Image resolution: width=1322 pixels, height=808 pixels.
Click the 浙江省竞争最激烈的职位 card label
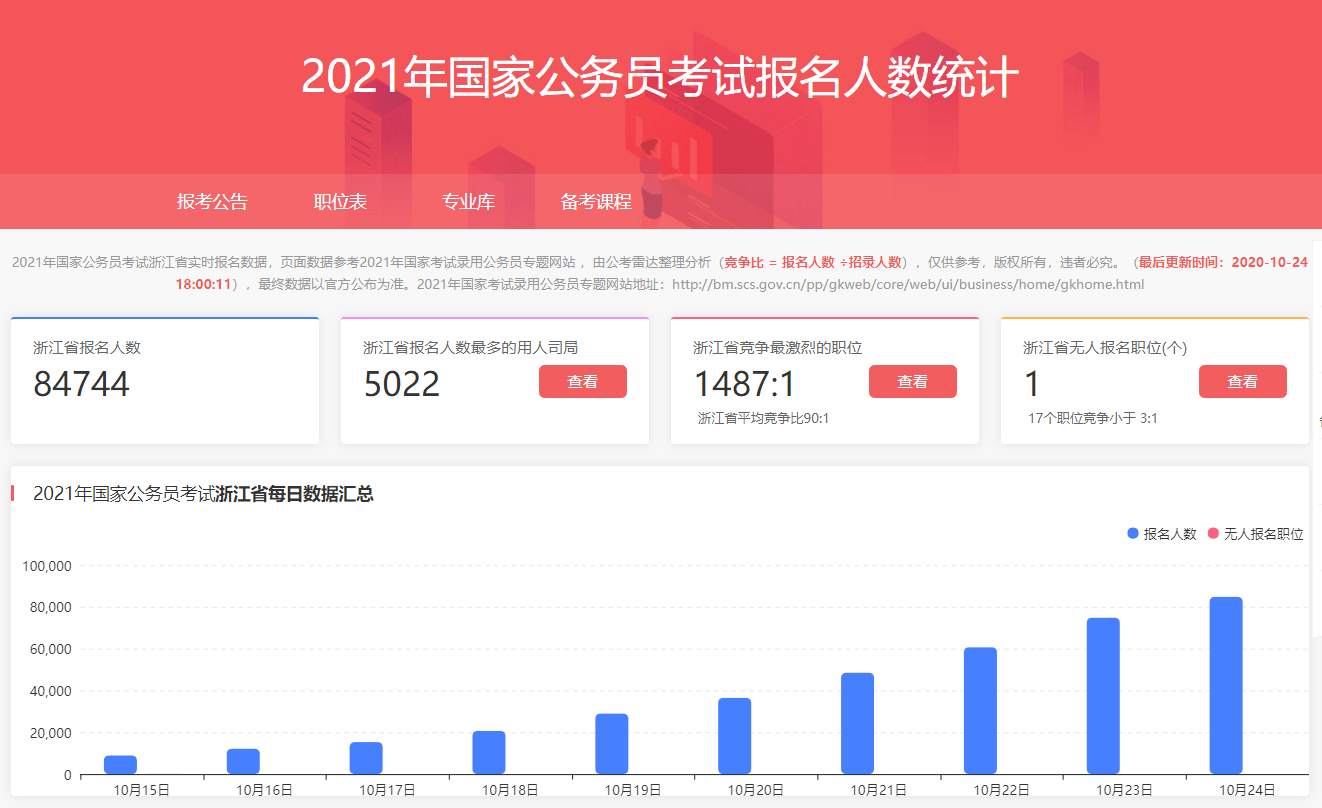coord(777,348)
